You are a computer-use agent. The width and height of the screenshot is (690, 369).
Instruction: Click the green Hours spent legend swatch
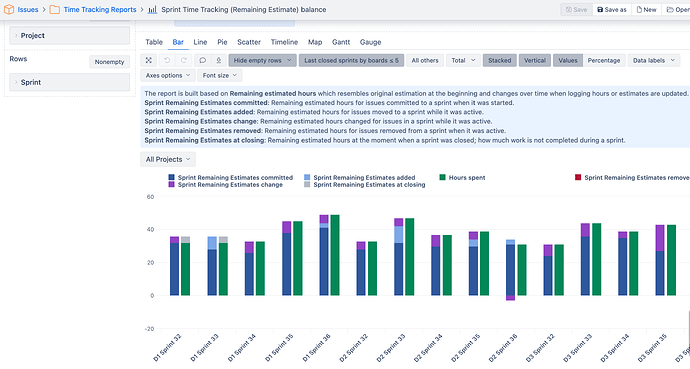tap(442, 177)
